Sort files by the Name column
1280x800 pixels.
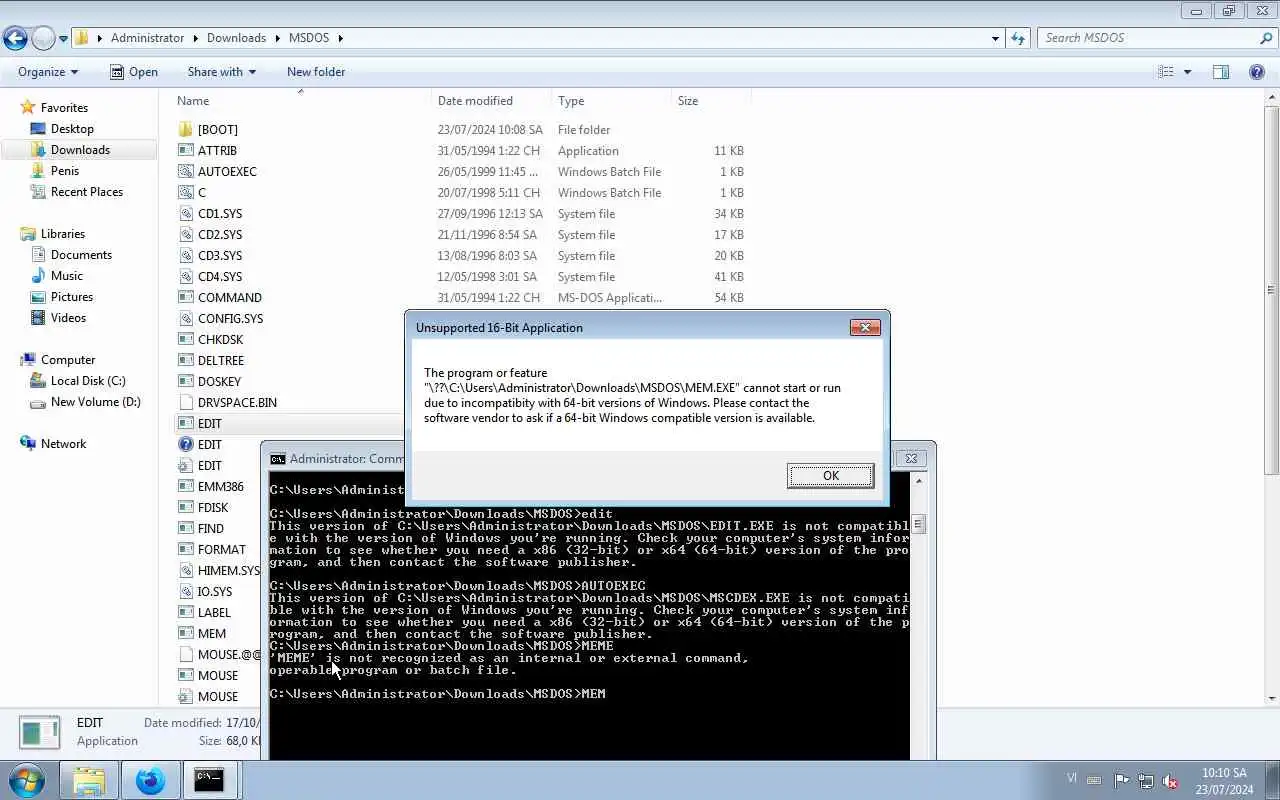click(x=193, y=101)
